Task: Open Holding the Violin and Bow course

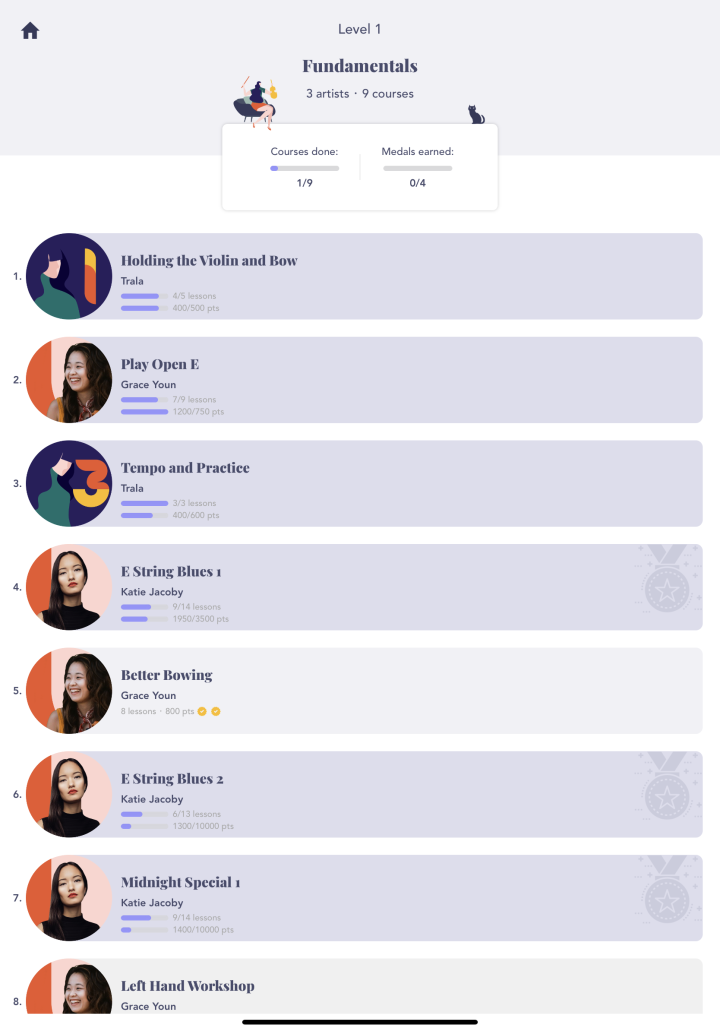Action: click(x=364, y=276)
